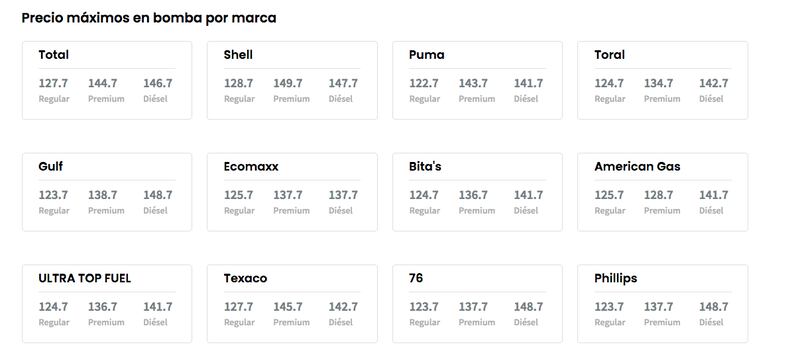This screenshot has width=800, height=363.
Task: Select American Gas Premium price 128.7
Action: (x=658, y=195)
